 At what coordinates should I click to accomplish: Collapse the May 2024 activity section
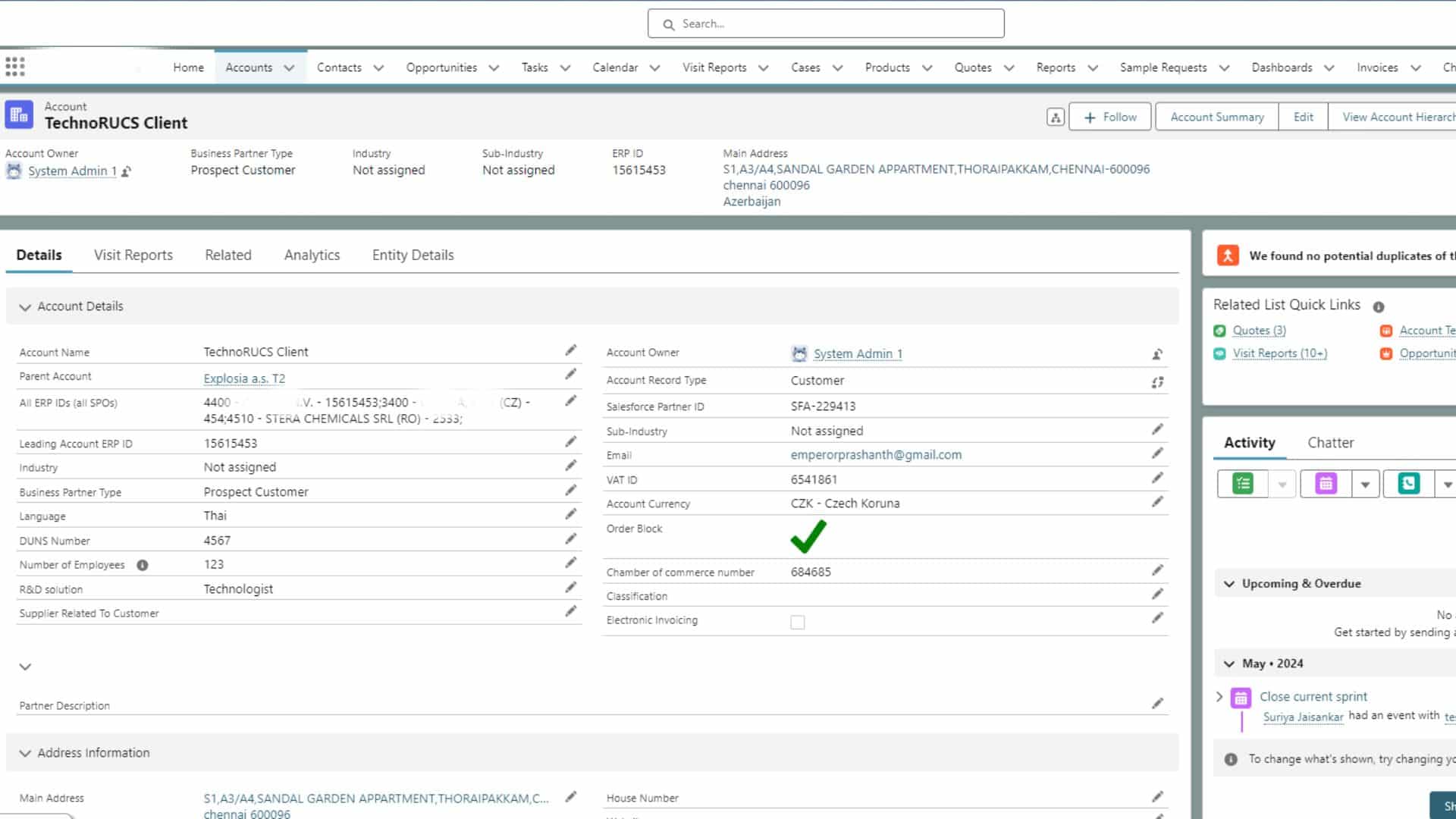pos(1229,664)
